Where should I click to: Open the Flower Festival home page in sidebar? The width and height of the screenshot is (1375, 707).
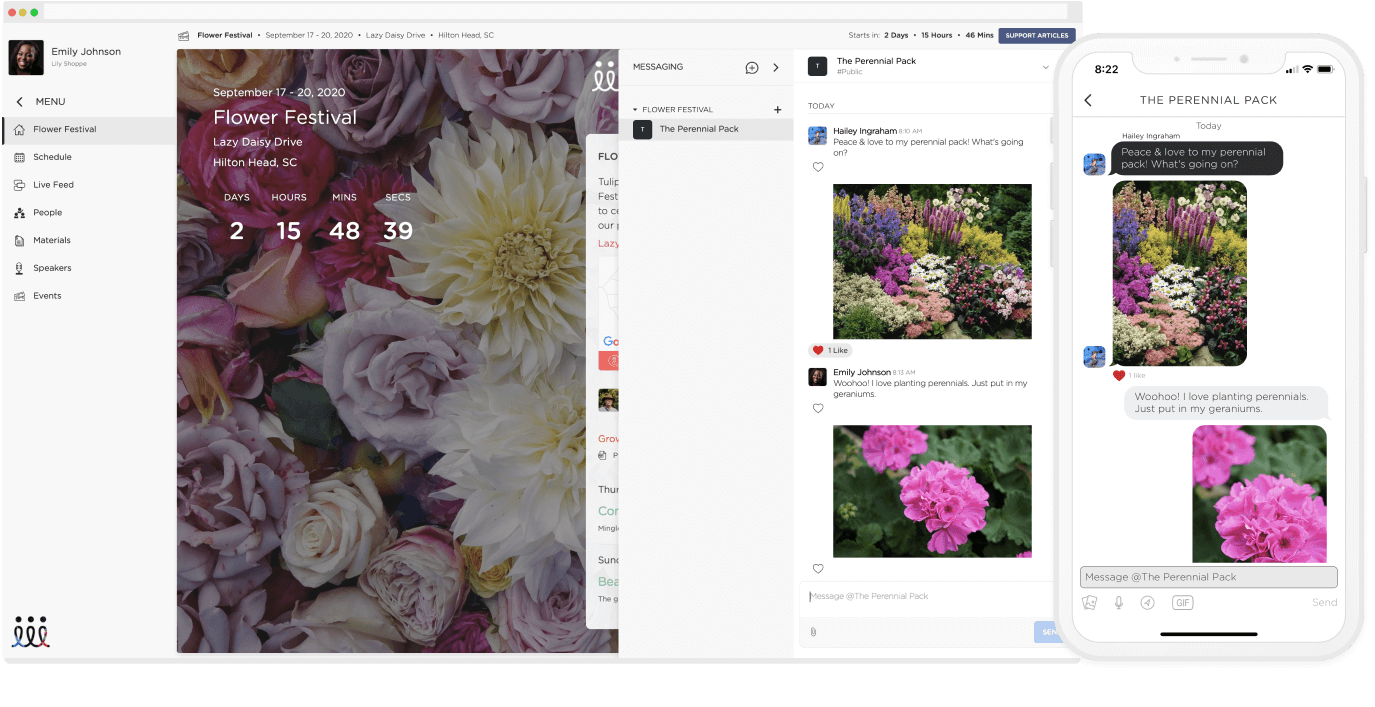(88, 130)
